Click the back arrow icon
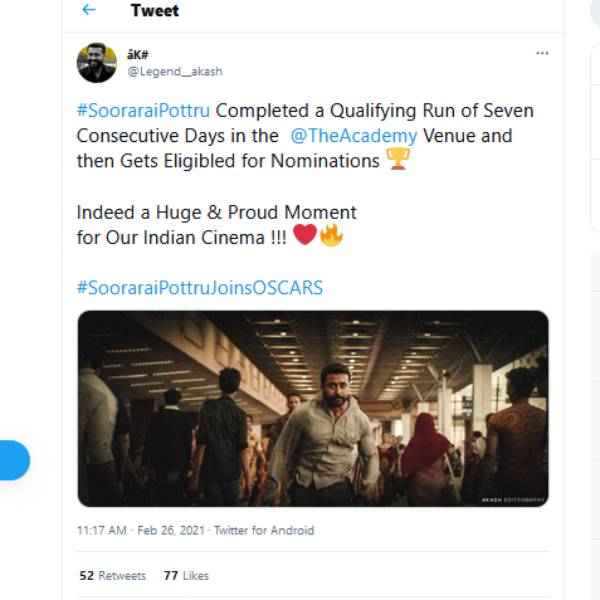 click(89, 10)
